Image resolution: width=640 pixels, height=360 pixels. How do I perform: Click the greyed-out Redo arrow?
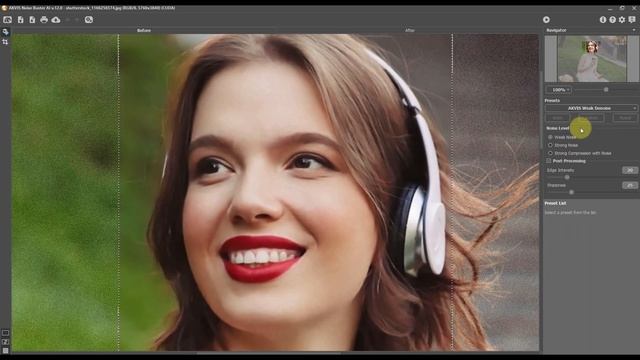(77, 20)
